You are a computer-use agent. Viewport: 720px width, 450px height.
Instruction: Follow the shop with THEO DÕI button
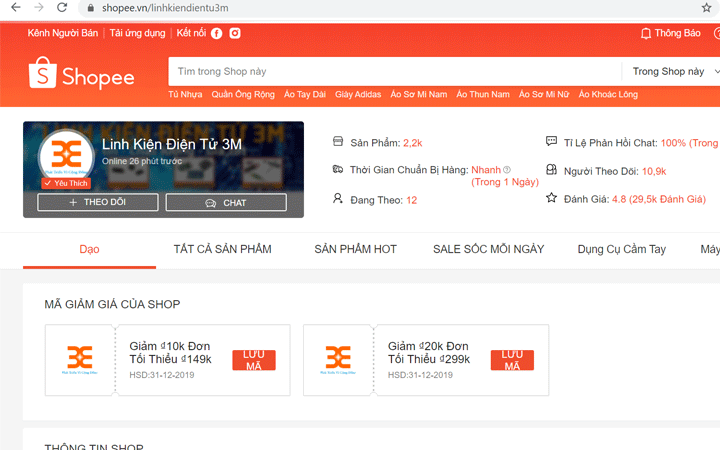click(98, 202)
